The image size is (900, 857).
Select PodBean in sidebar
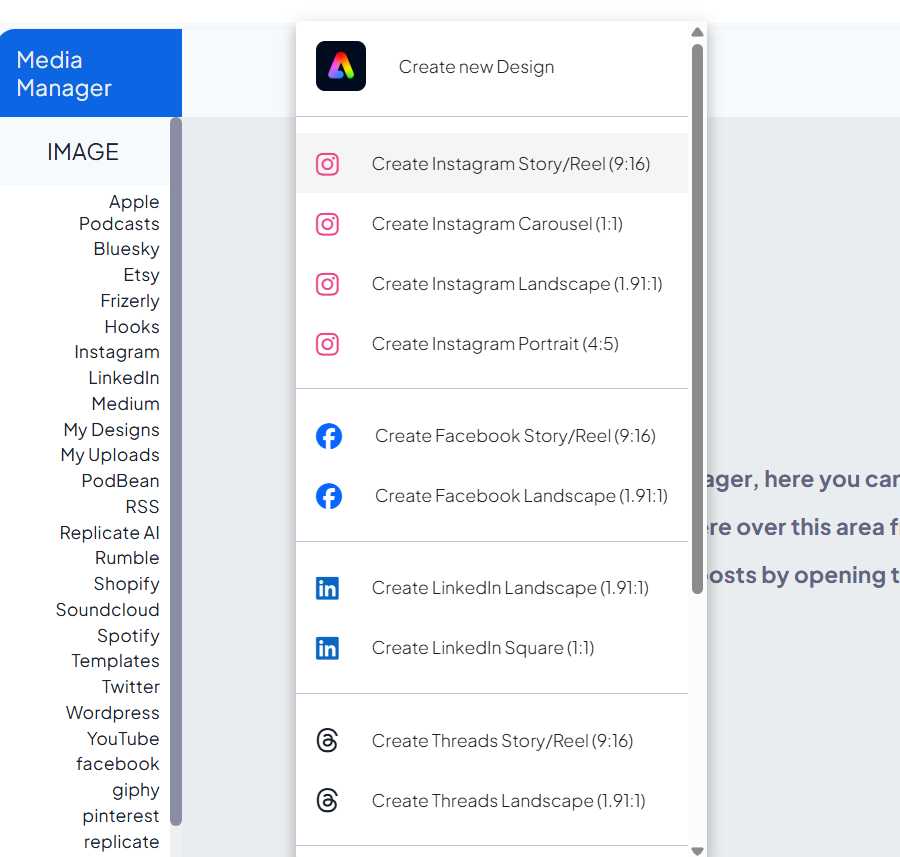[x=121, y=481]
